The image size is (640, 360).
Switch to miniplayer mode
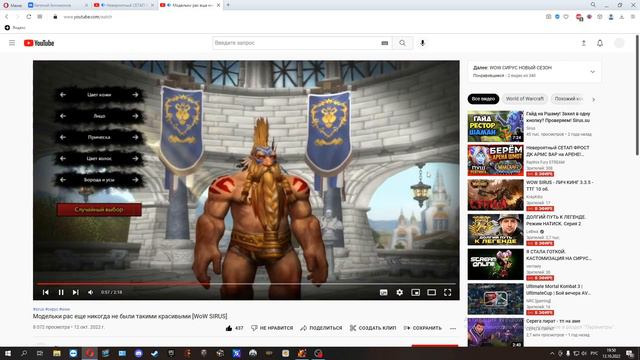416,292
